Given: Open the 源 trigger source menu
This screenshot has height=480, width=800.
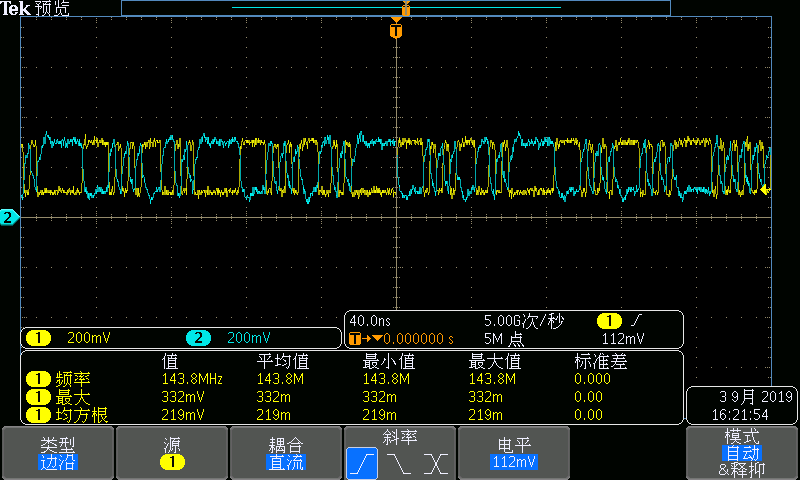Looking at the screenshot, I should tap(172, 453).
